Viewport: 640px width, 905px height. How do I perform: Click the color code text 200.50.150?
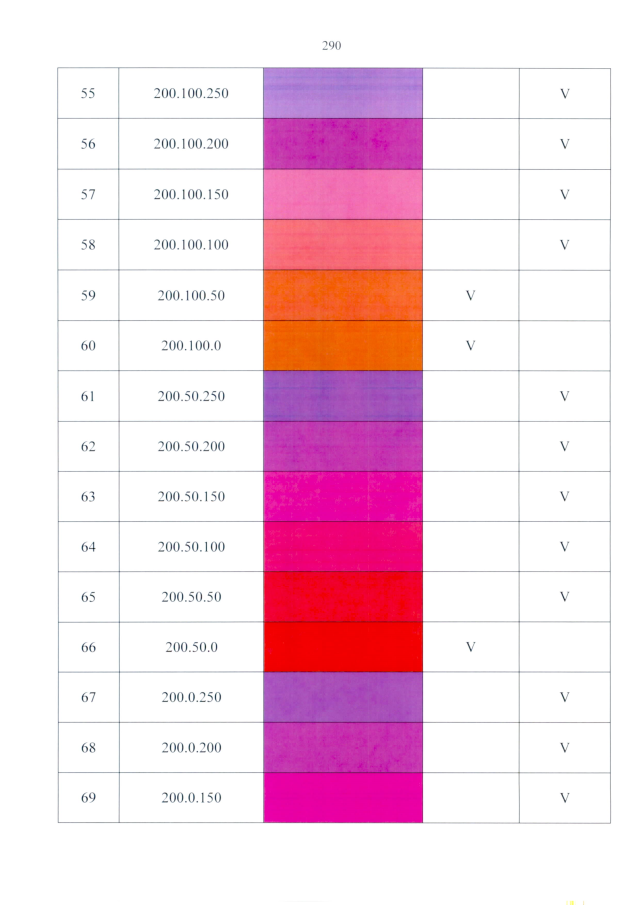tap(191, 497)
